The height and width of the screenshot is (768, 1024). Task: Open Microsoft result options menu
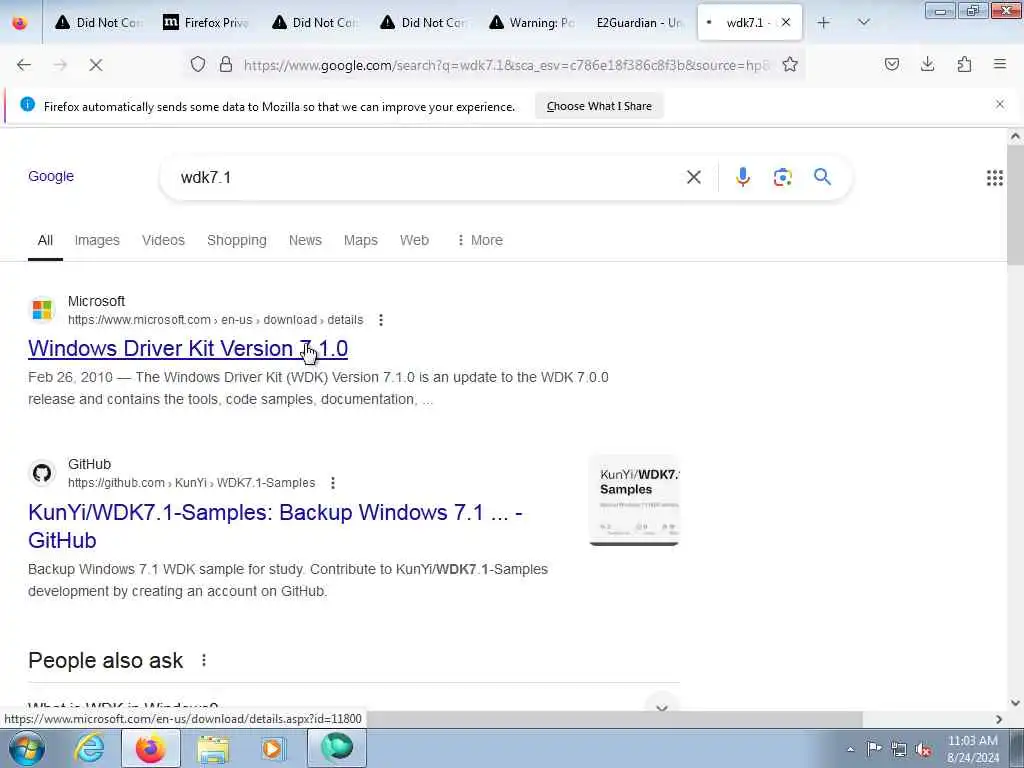(x=381, y=320)
